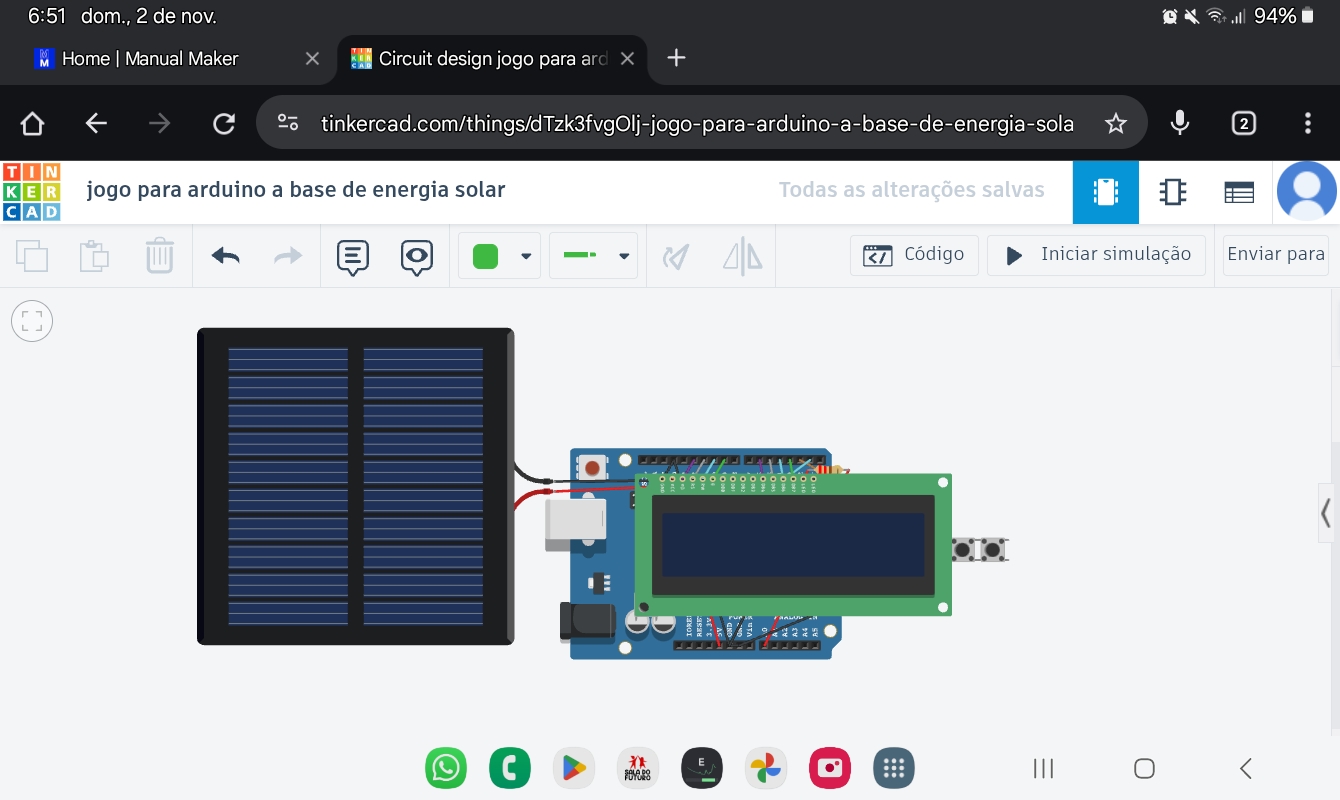1340x800 pixels.
Task: Open the notes annotation tool
Action: click(352, 256)
